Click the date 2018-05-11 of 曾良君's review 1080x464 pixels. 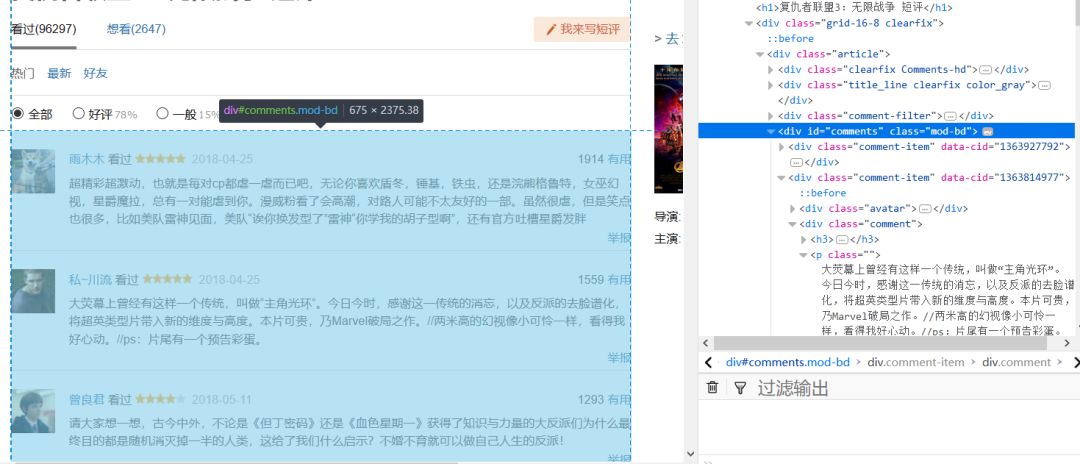tap(222, 399)
